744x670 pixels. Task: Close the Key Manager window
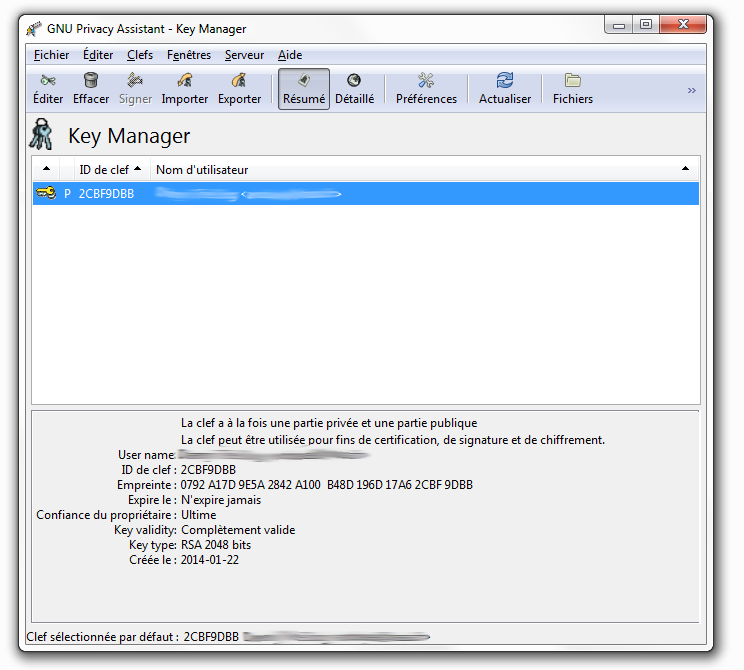point(683,25)
